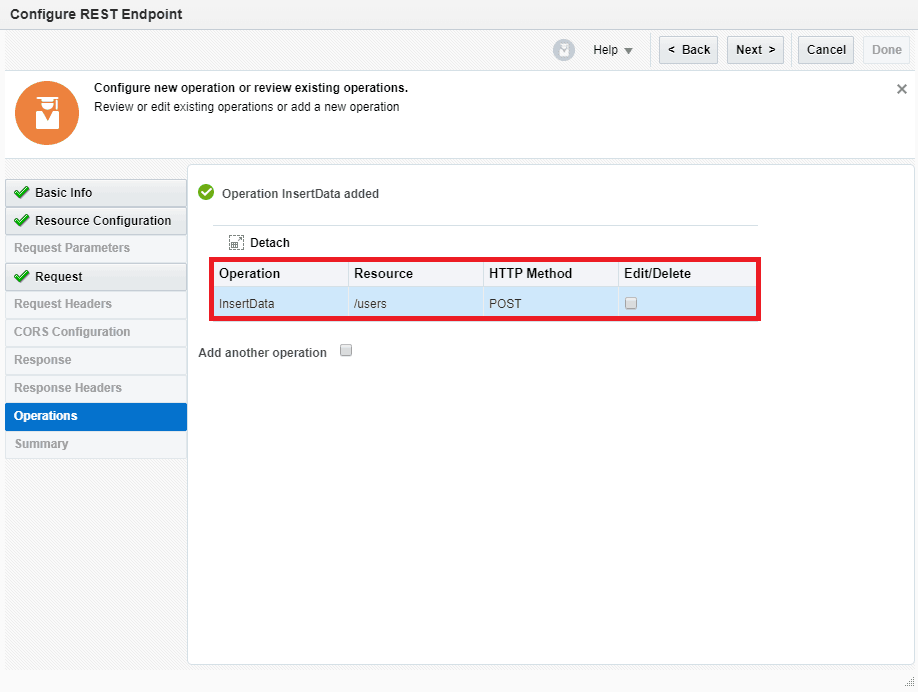The height and width of the screenshot is (692, 918).
Task: Click the orange REST adapter icon
Action: coord(47,114)
